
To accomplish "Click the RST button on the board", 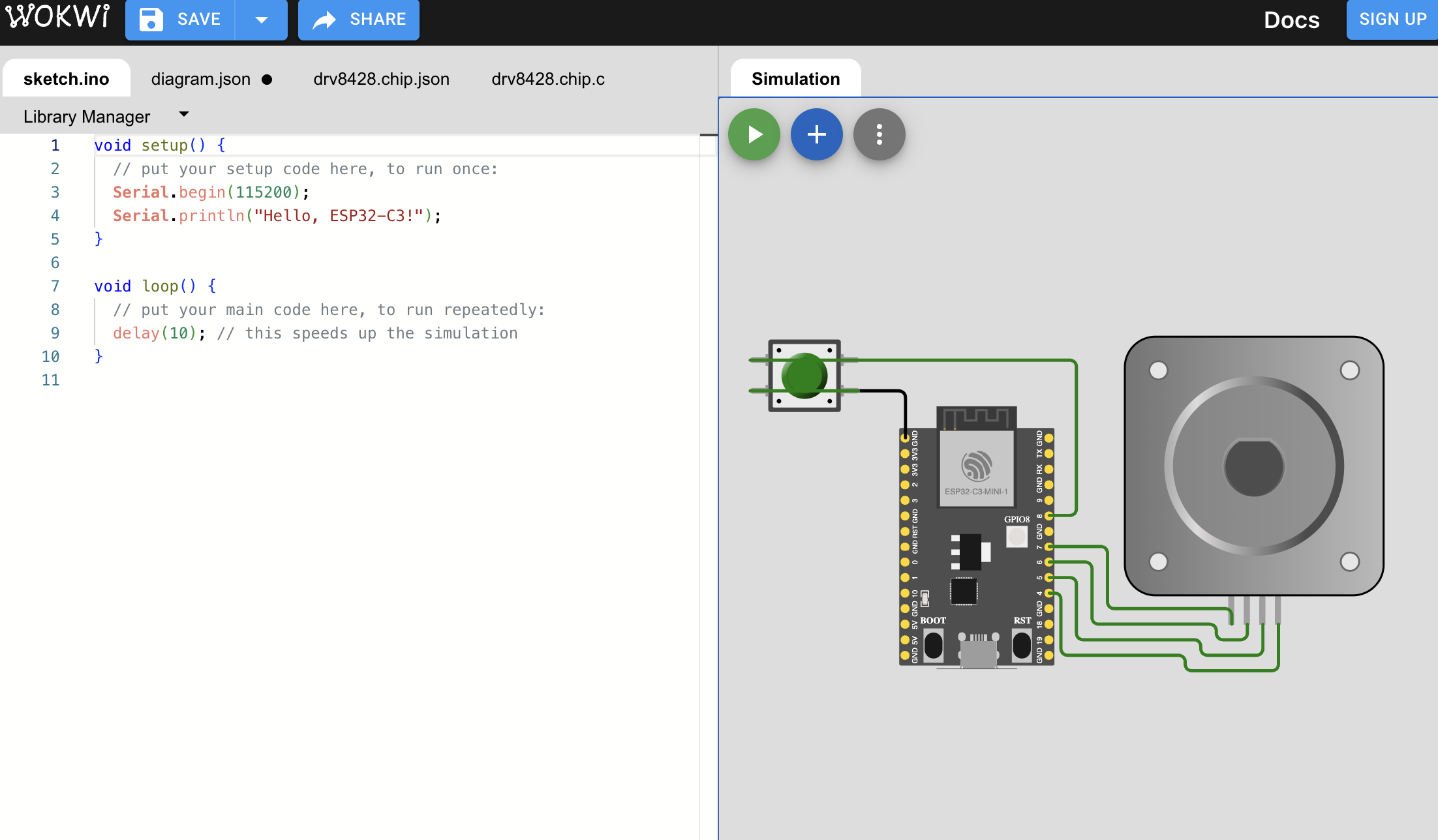I will (x=1022, y=645).
